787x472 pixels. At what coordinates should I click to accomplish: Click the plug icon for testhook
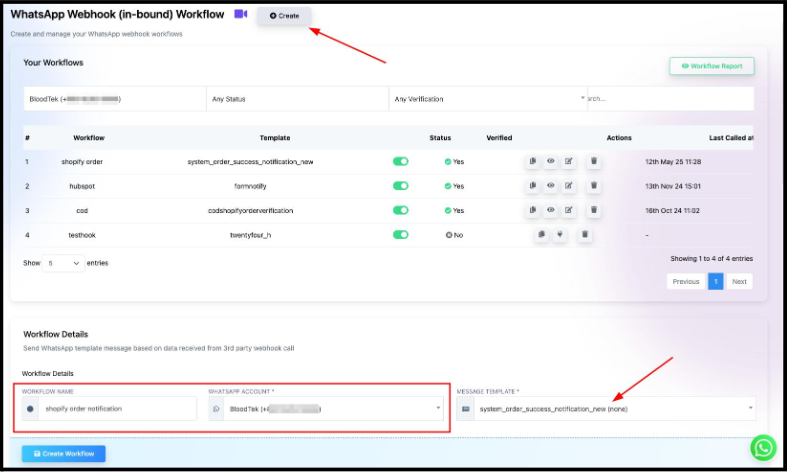[560, 235]
